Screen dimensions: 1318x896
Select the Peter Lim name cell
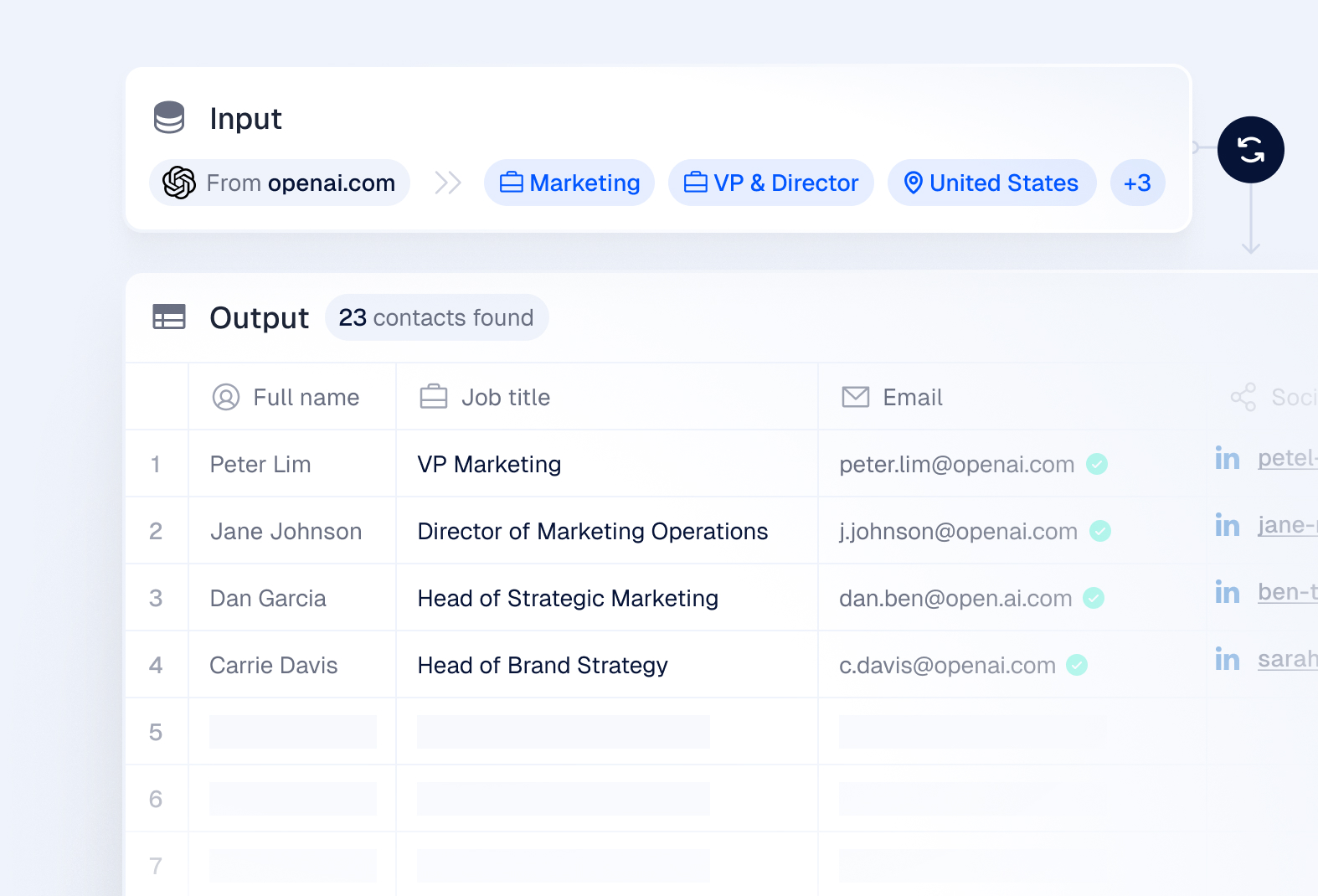pyautogui.click(x=292, y=464)
